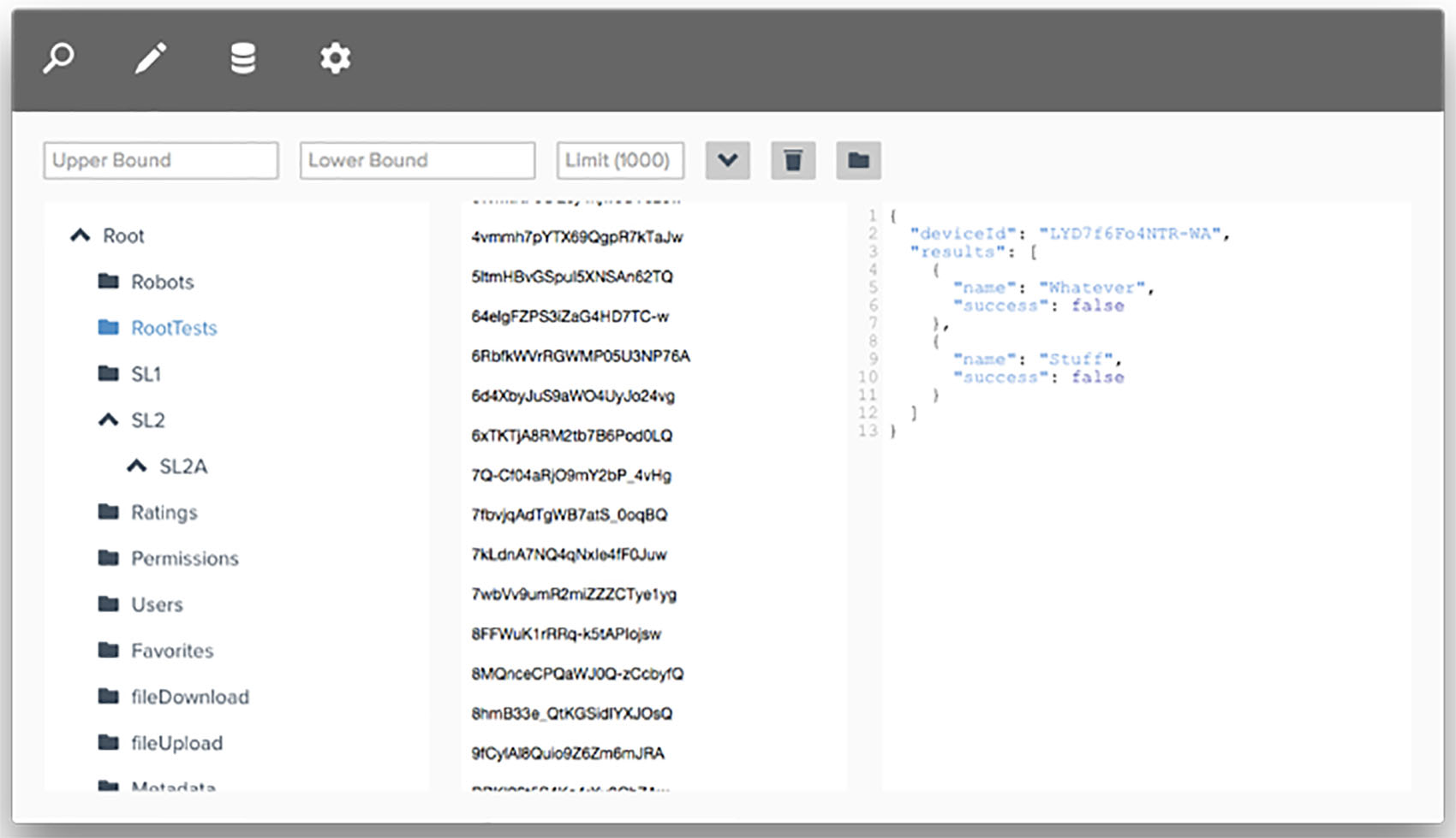
Task: Select RootTests in the tree
Action: point(174,329)
